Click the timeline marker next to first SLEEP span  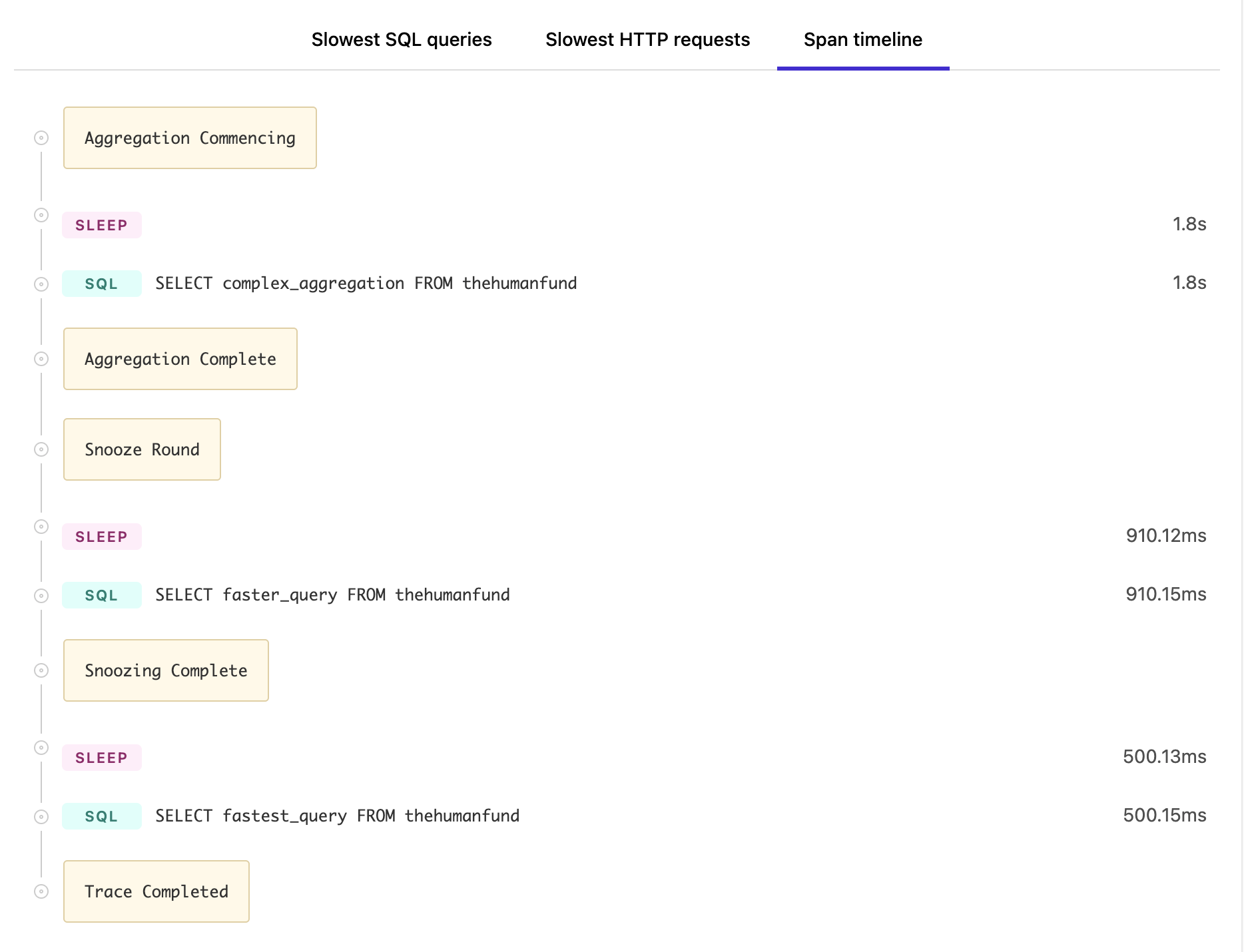click(x=41, y=215)
